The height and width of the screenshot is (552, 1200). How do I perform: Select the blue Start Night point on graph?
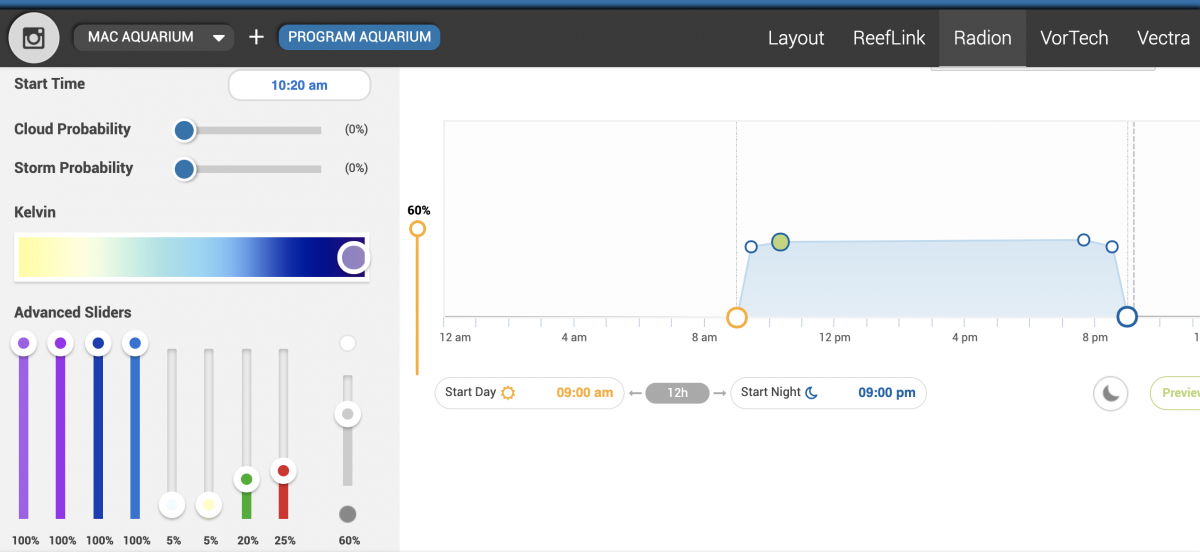1127,317
